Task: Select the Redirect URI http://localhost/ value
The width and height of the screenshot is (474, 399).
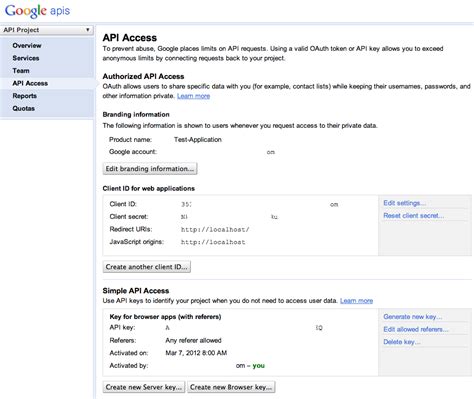Action: [x=215, y=230]
